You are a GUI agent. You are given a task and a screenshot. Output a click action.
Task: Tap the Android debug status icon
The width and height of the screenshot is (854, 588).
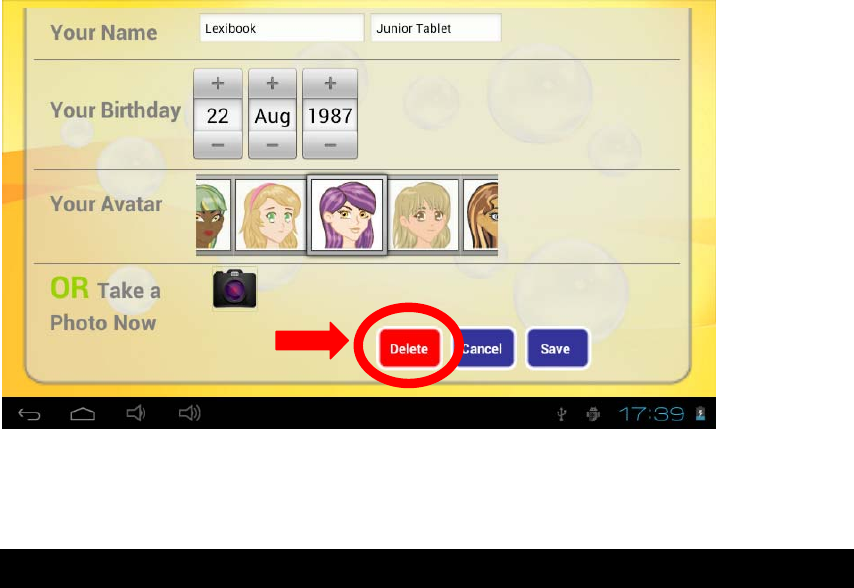pos(593,414)
